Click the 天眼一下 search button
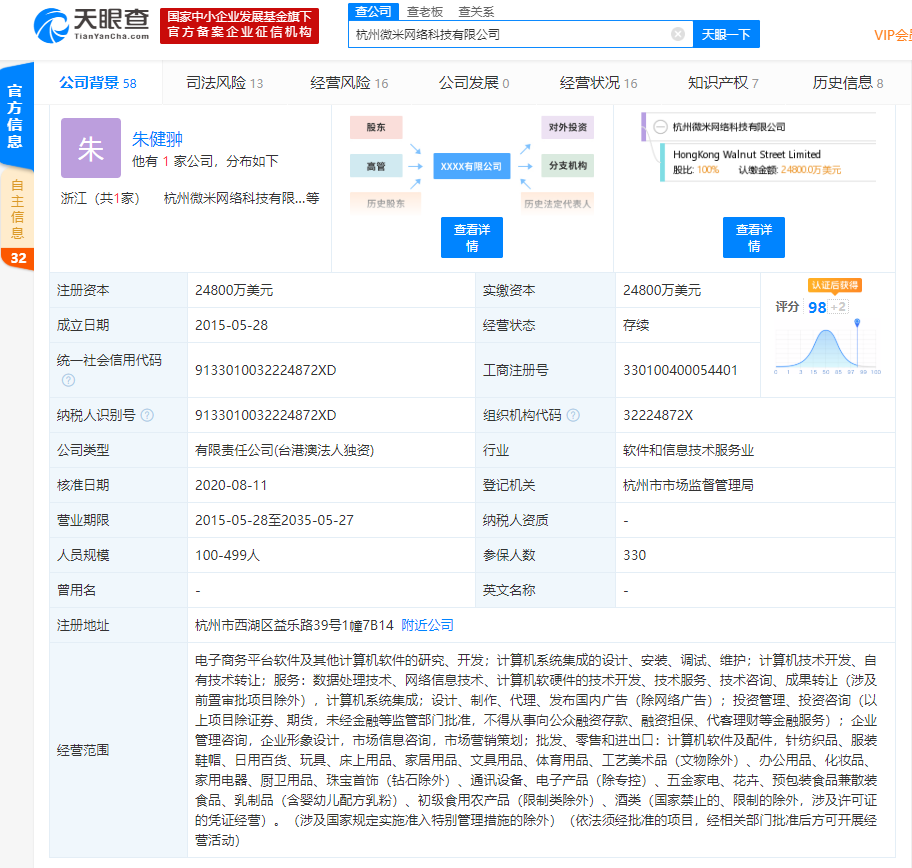 point(726,34)
